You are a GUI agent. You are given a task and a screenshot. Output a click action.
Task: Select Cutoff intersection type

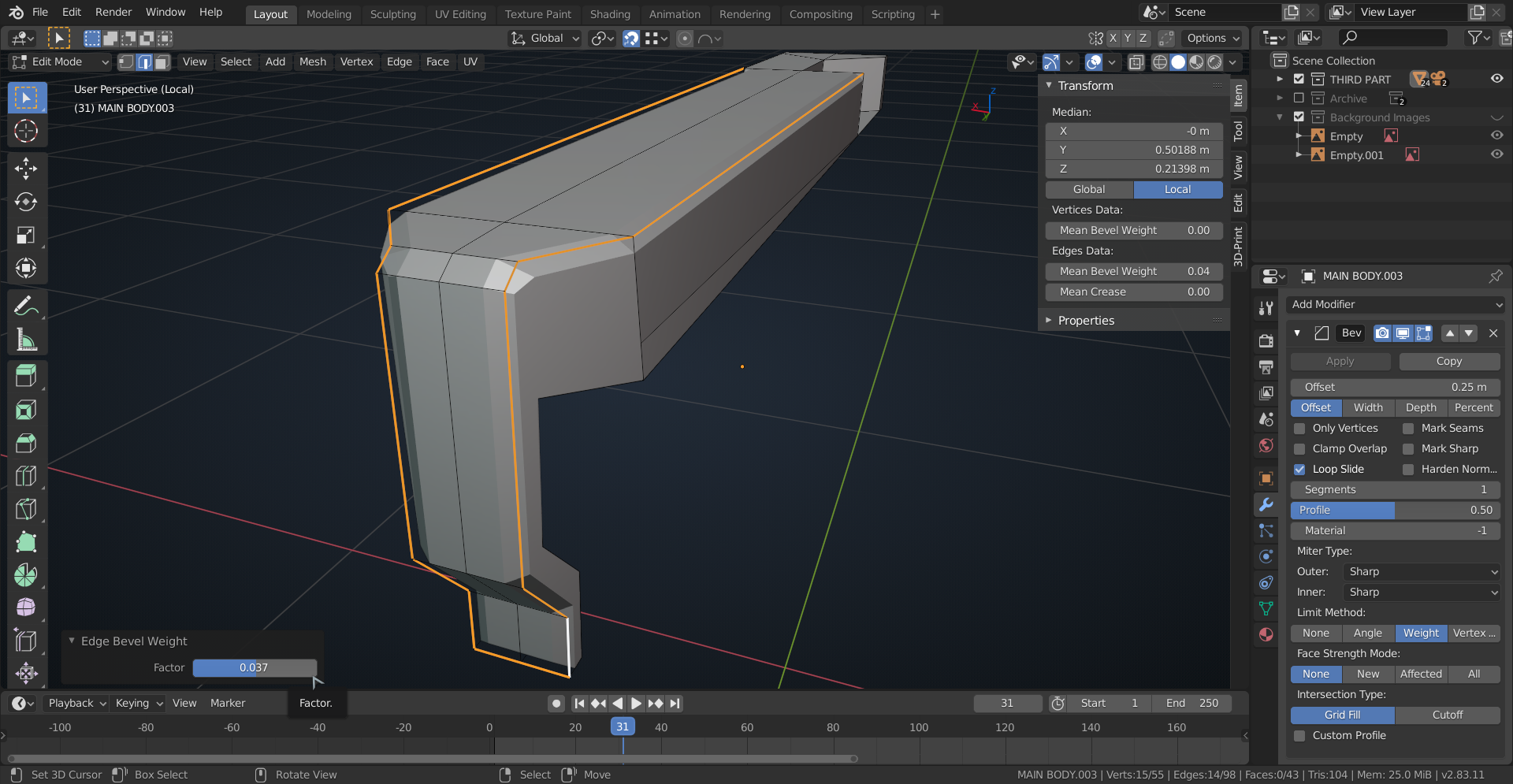(1448, 715)
